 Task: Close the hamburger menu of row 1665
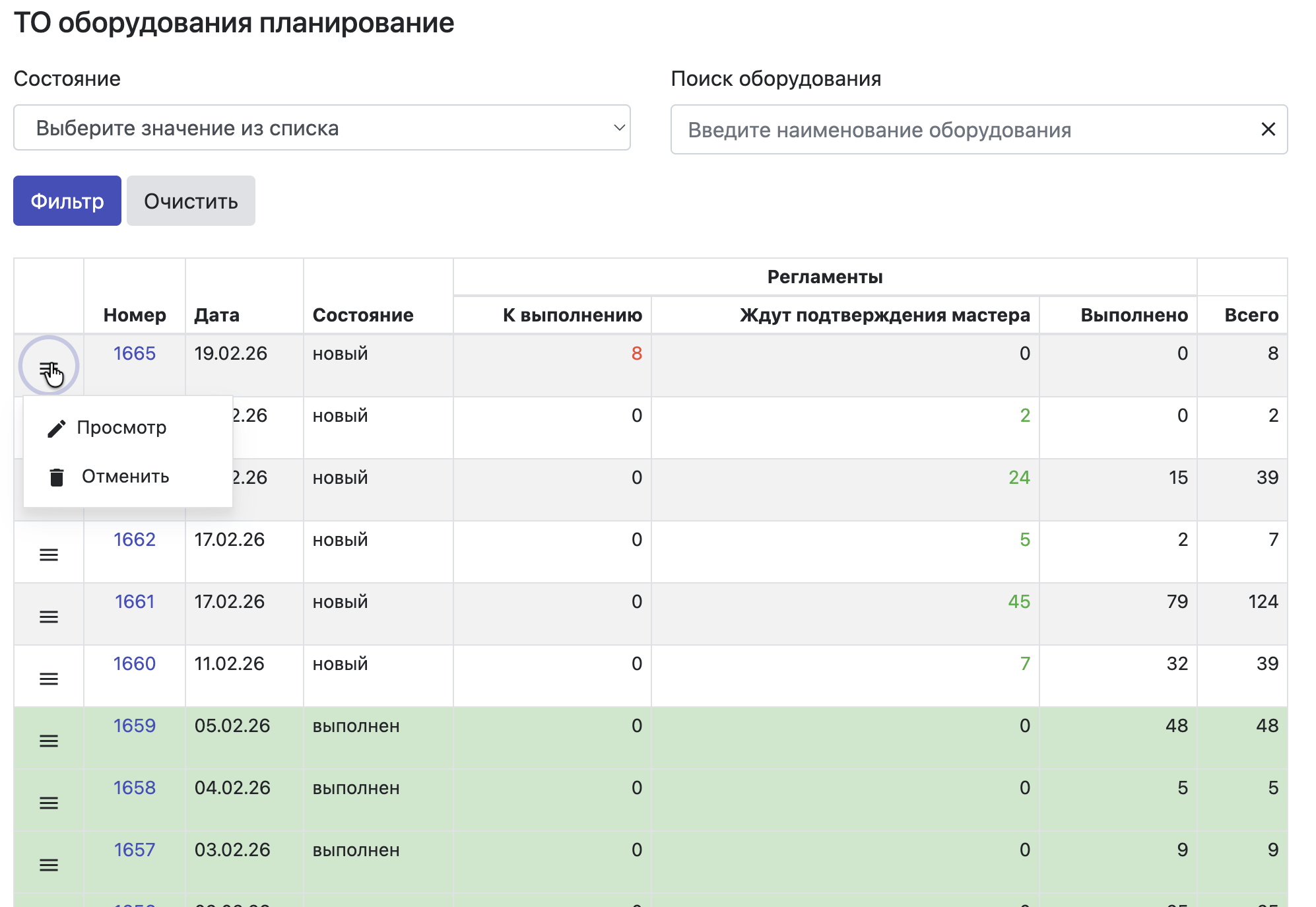(x=49, y=367)
